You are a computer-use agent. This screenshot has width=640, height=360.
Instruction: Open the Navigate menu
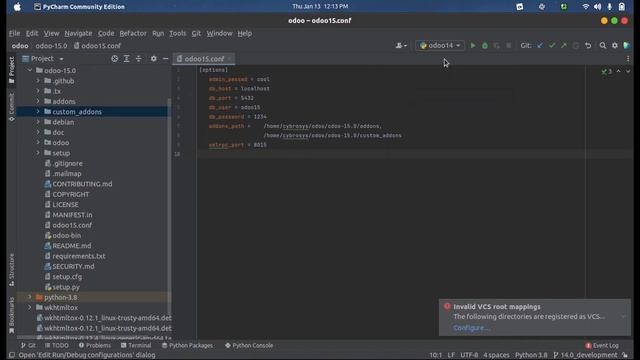[78, 33]
